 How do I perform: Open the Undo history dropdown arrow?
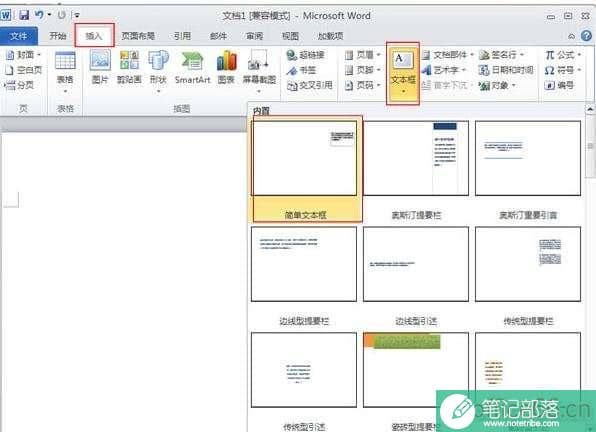point(49,15)
